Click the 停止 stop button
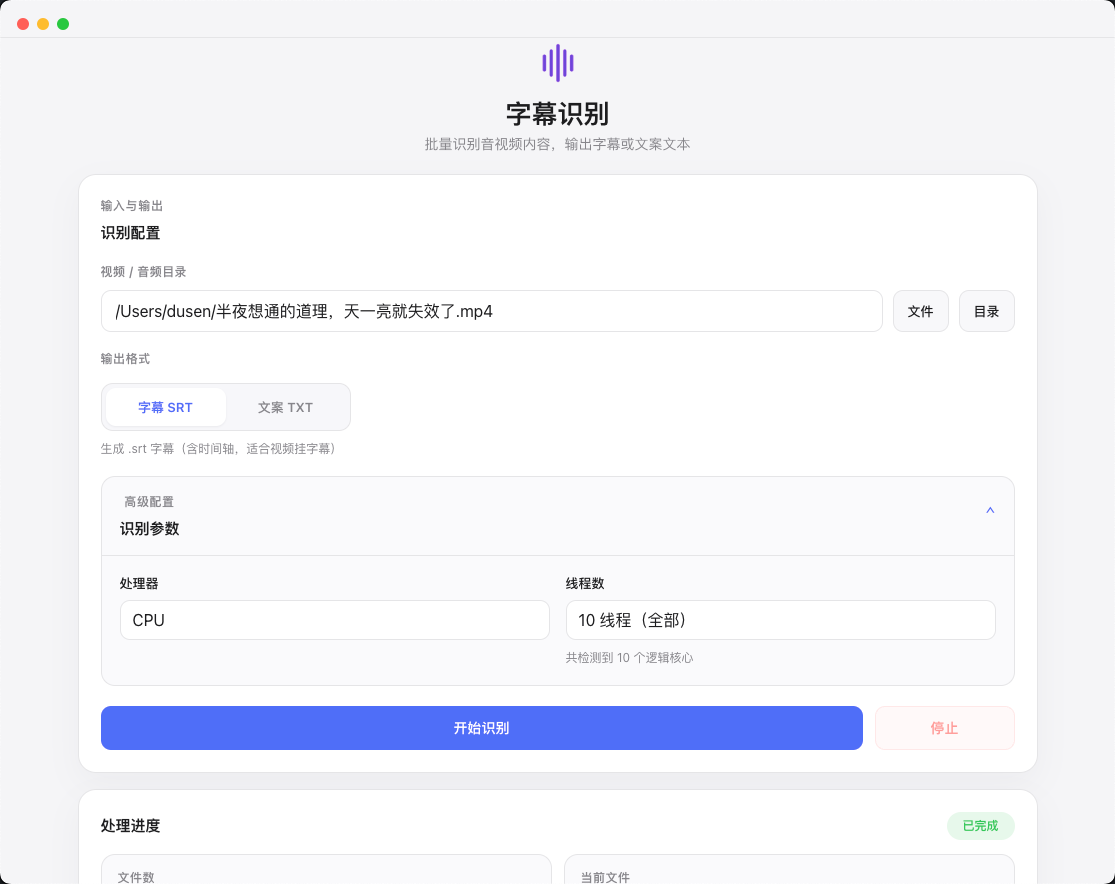This screenshot has height=884, width=1115. (x=944, y=728)
